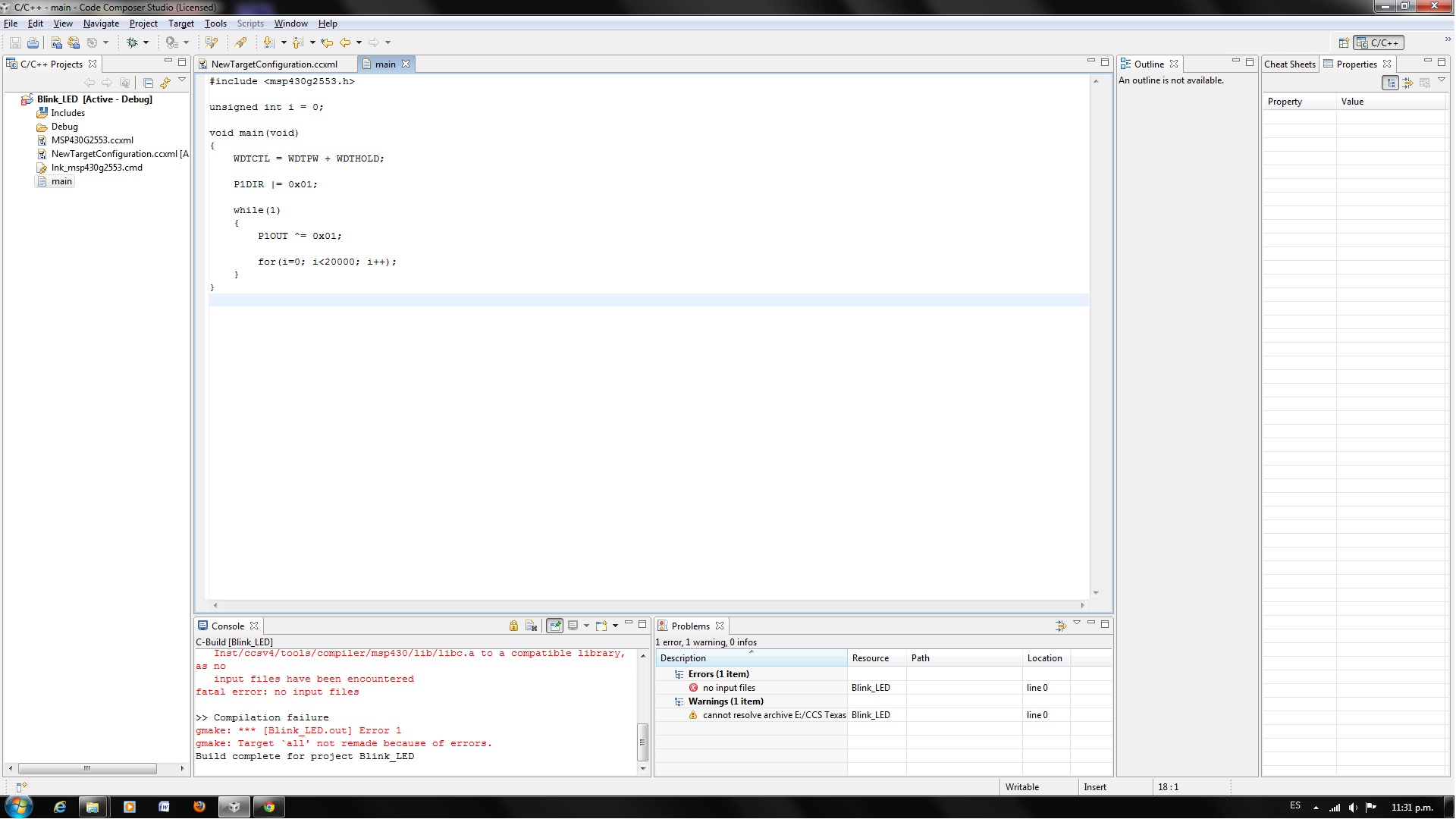Click the Open Perspective icon

tap(1344, 42)
